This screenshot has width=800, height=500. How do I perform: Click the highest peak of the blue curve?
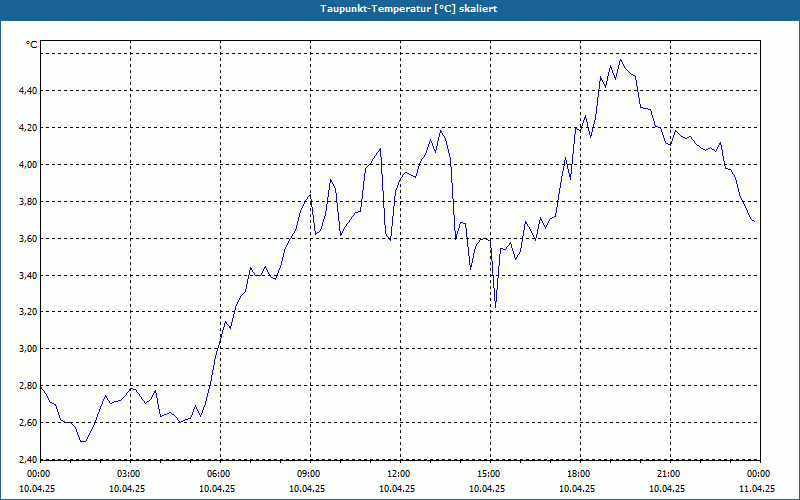(x=620, y=60)
